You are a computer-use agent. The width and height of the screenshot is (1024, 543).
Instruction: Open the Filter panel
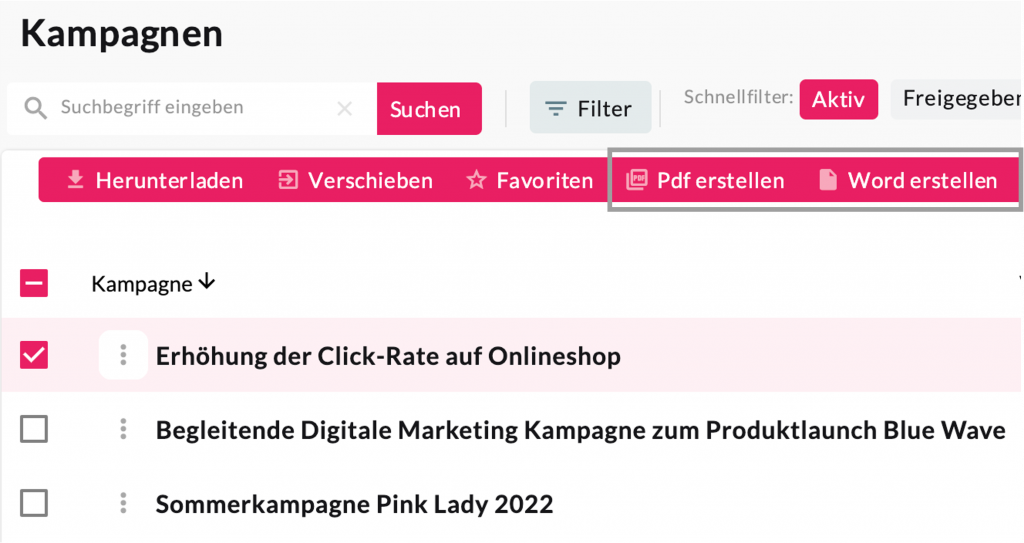point(590,108)
